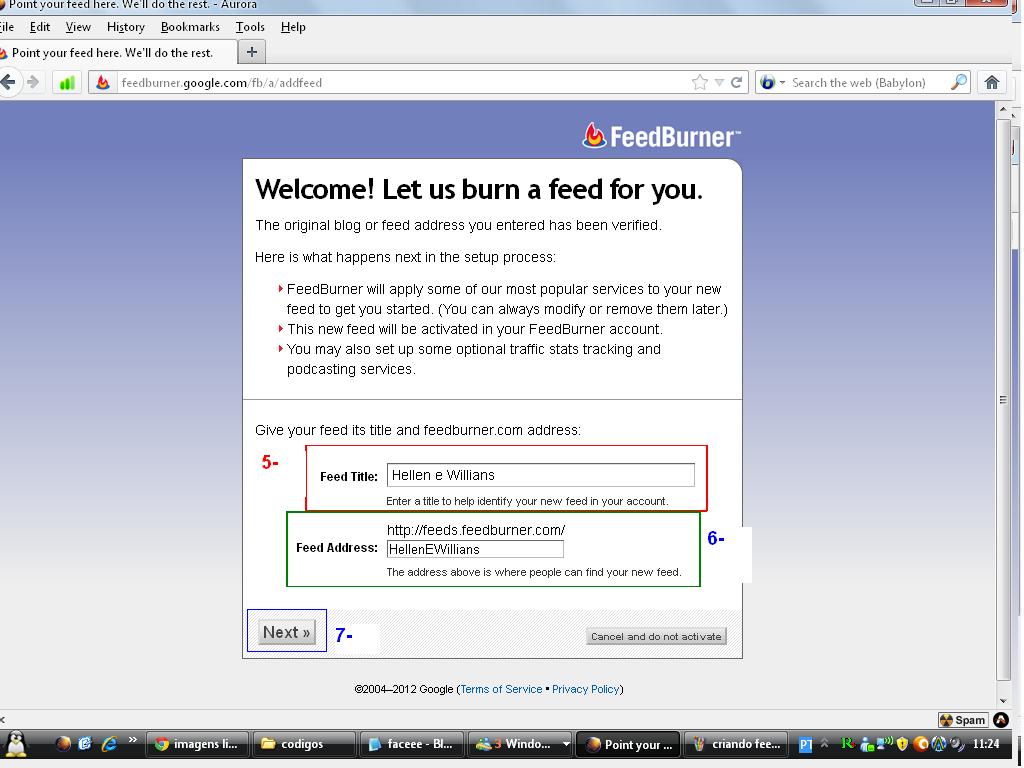
Task: Switch to the 'criando fee...' taskbar window
Action: [736, 744]
